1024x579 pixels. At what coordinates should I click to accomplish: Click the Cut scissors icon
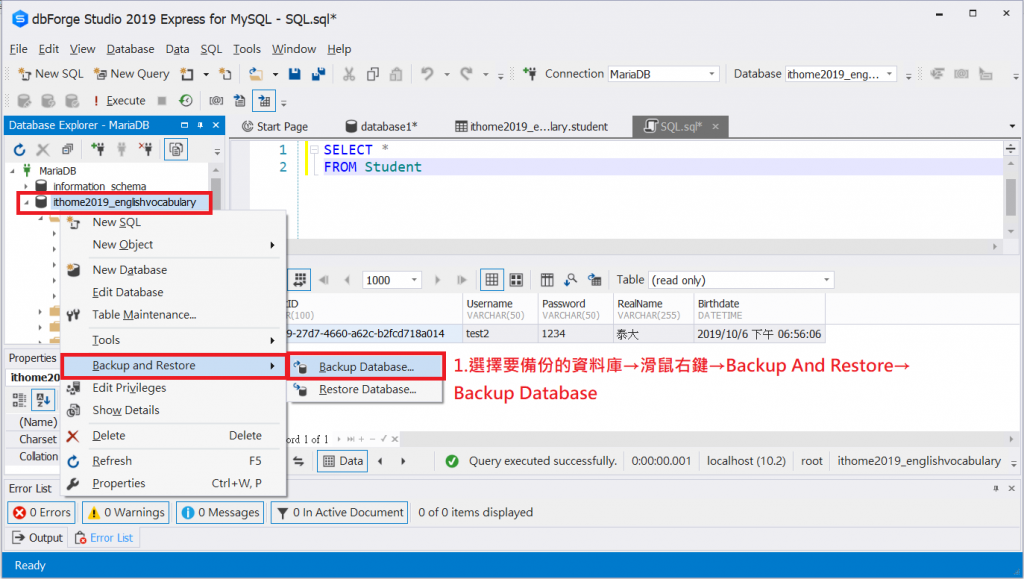349,74
